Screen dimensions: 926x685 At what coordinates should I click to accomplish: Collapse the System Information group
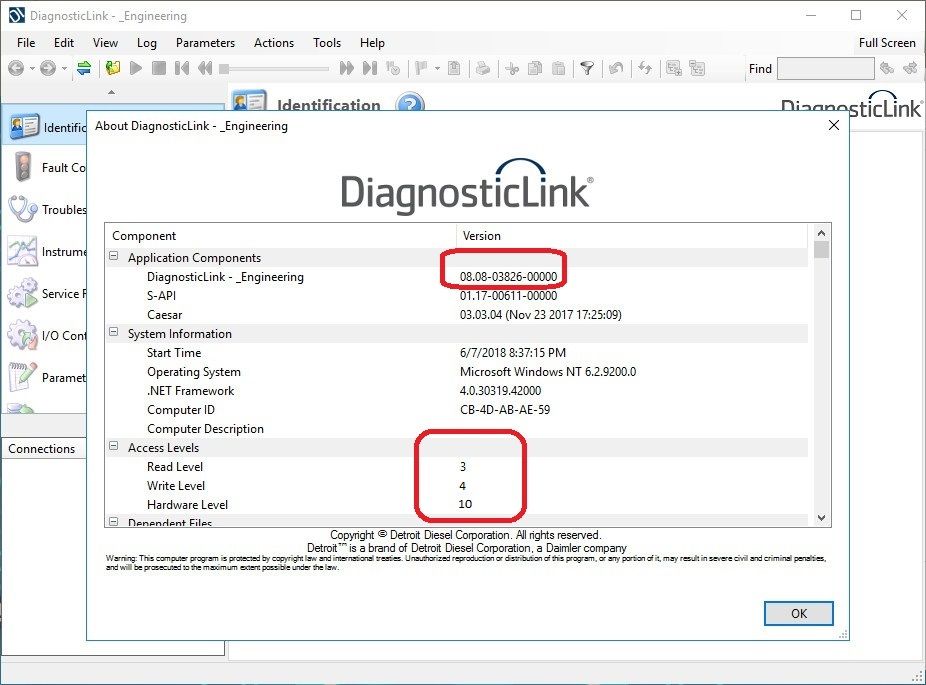coord(114,334)
